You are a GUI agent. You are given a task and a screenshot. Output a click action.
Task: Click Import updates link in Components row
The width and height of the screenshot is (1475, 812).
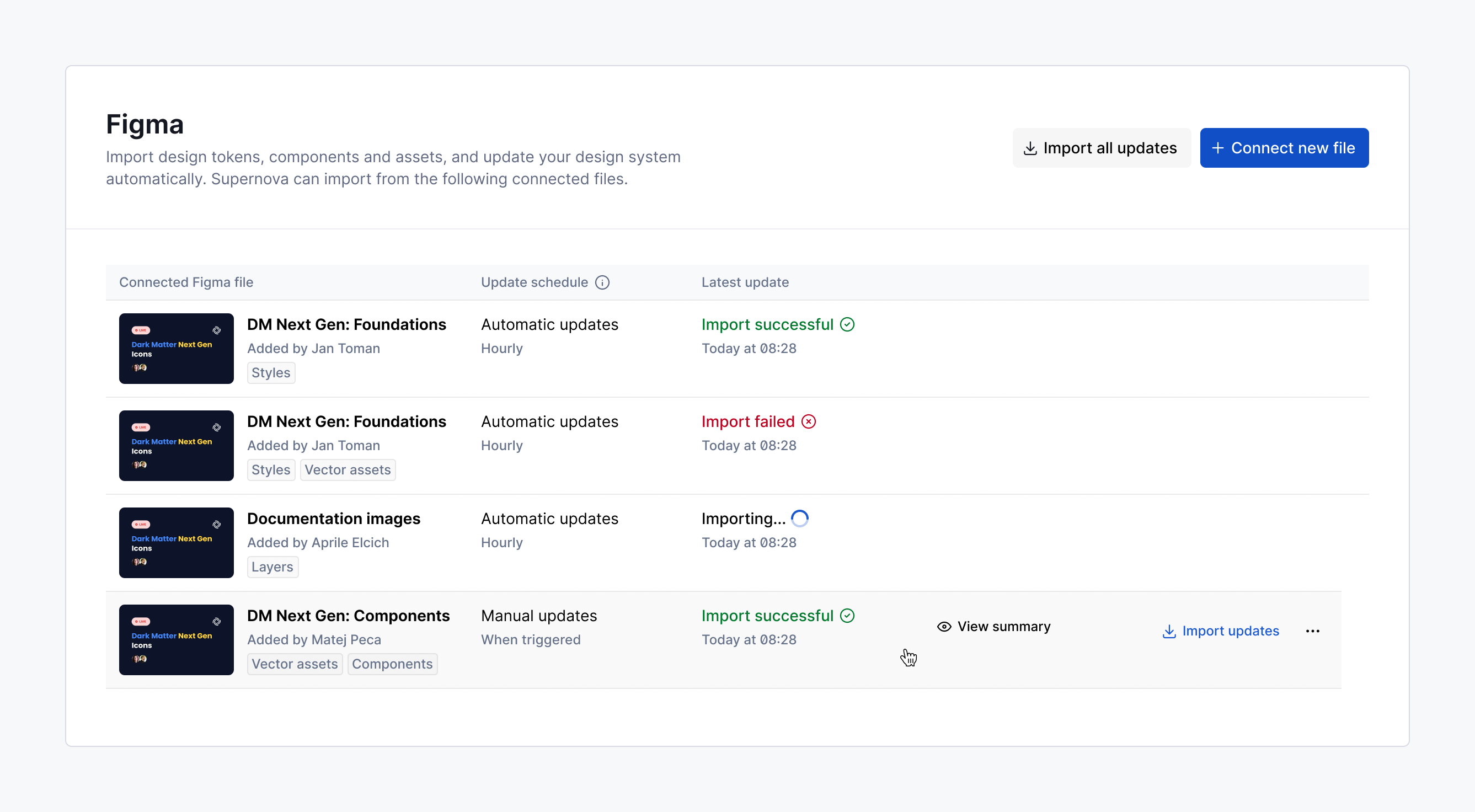[x=1220, y=631]
